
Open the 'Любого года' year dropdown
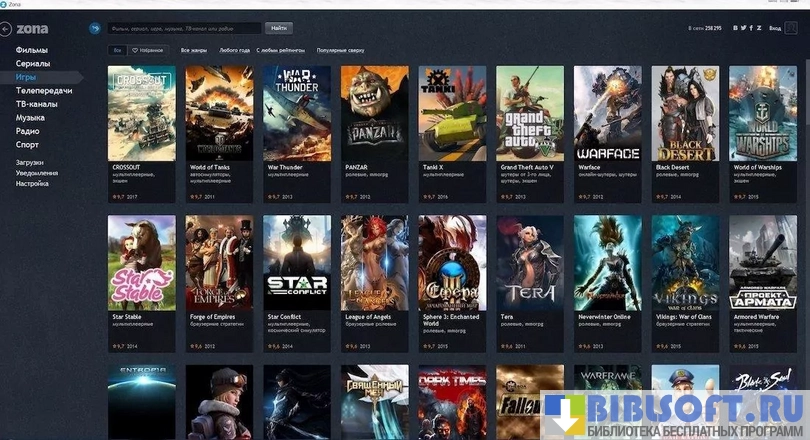coord(234,49)
